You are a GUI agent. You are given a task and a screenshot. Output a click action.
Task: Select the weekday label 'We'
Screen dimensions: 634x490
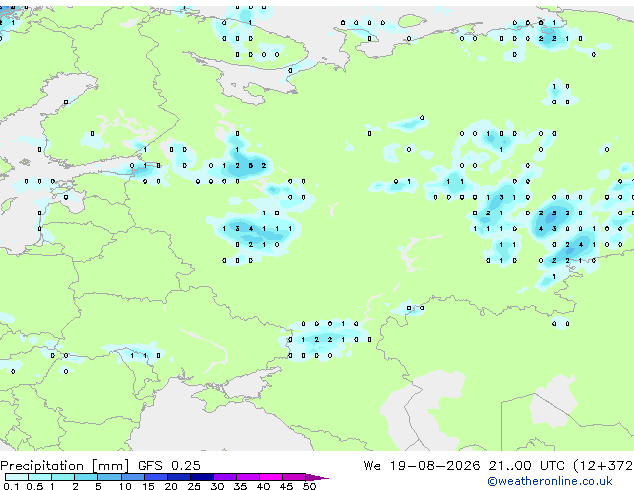[x=372, y=466]
